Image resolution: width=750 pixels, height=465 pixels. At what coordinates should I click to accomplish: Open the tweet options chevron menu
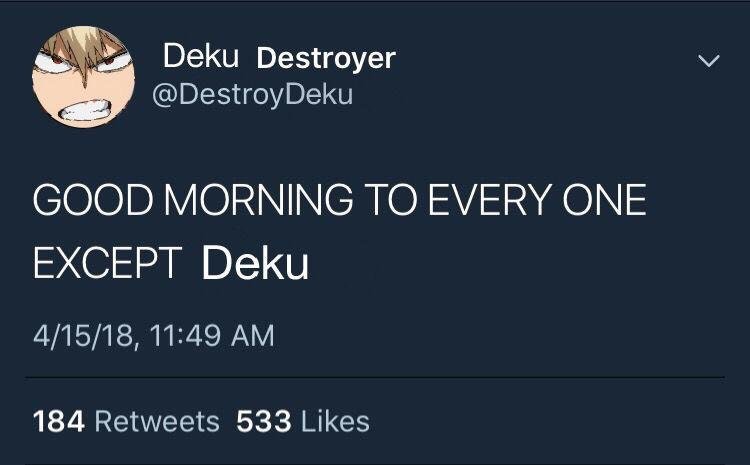coord(708,62)
